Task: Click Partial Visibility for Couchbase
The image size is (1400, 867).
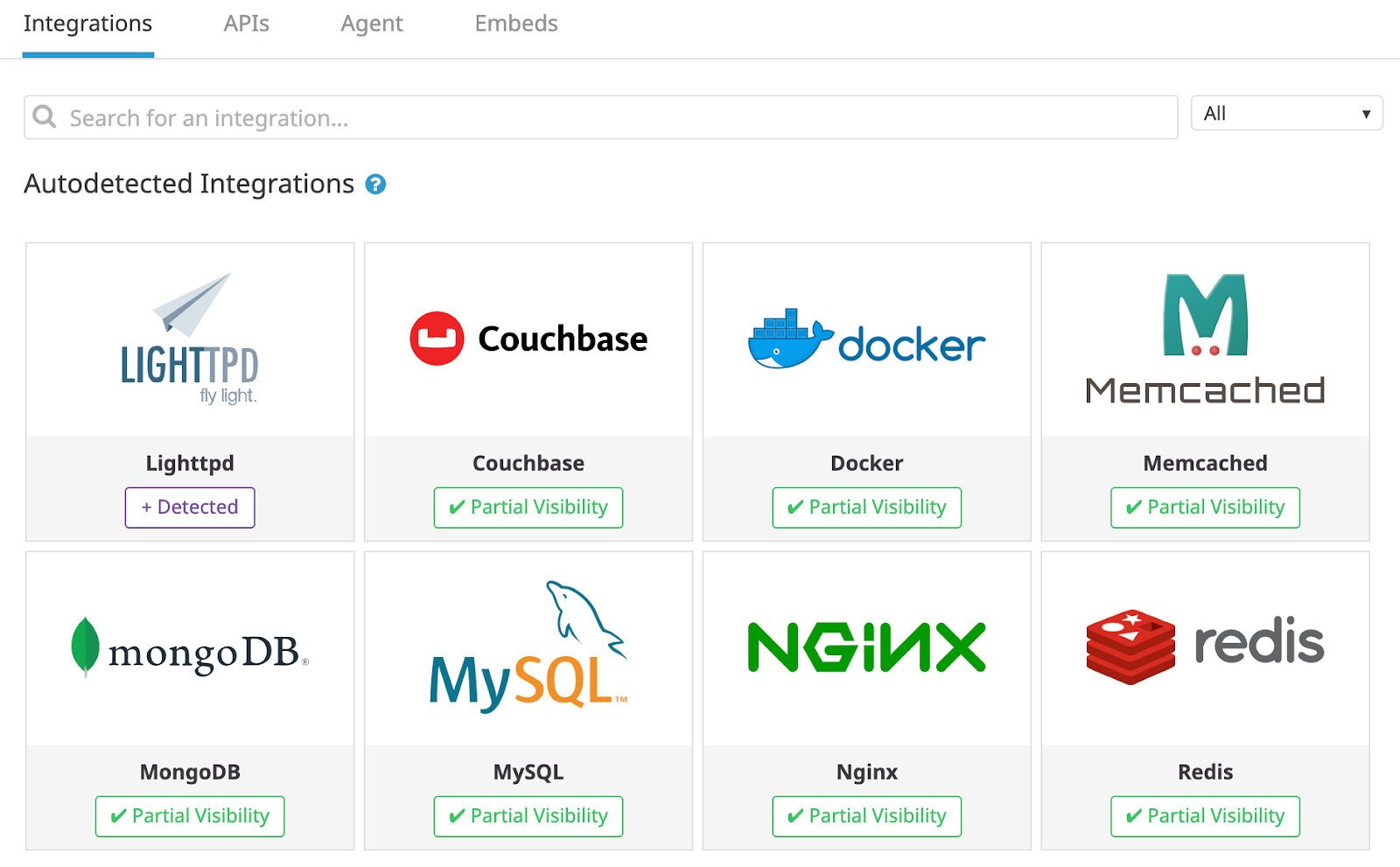Action: tap(528, 507)
